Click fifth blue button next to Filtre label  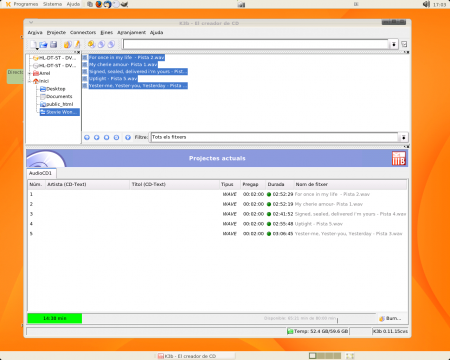128,137
